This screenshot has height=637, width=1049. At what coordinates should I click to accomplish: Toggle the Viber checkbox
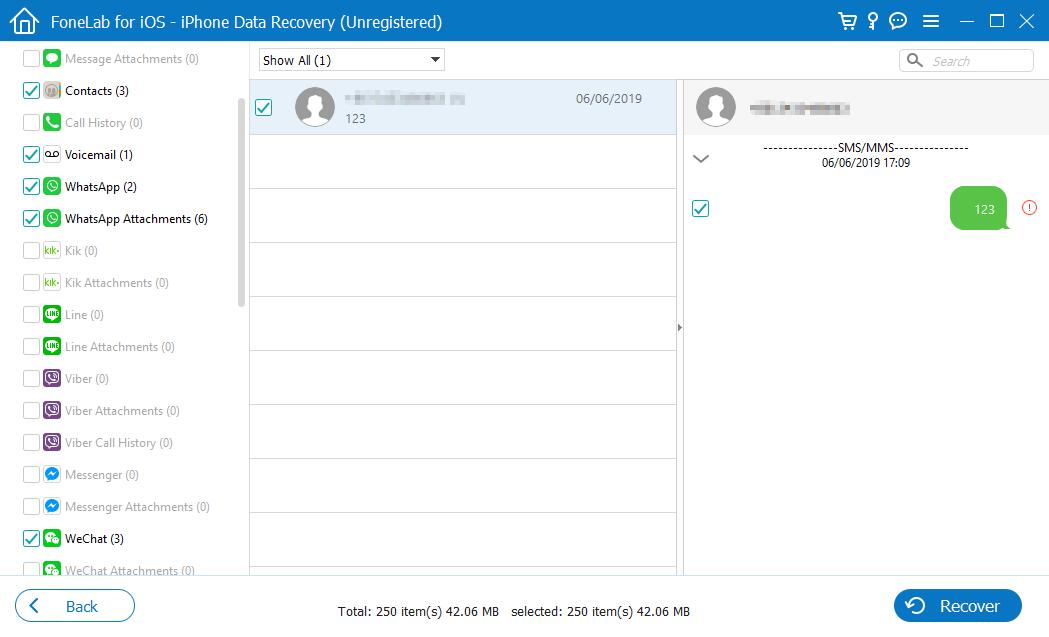tap(31, 379)
